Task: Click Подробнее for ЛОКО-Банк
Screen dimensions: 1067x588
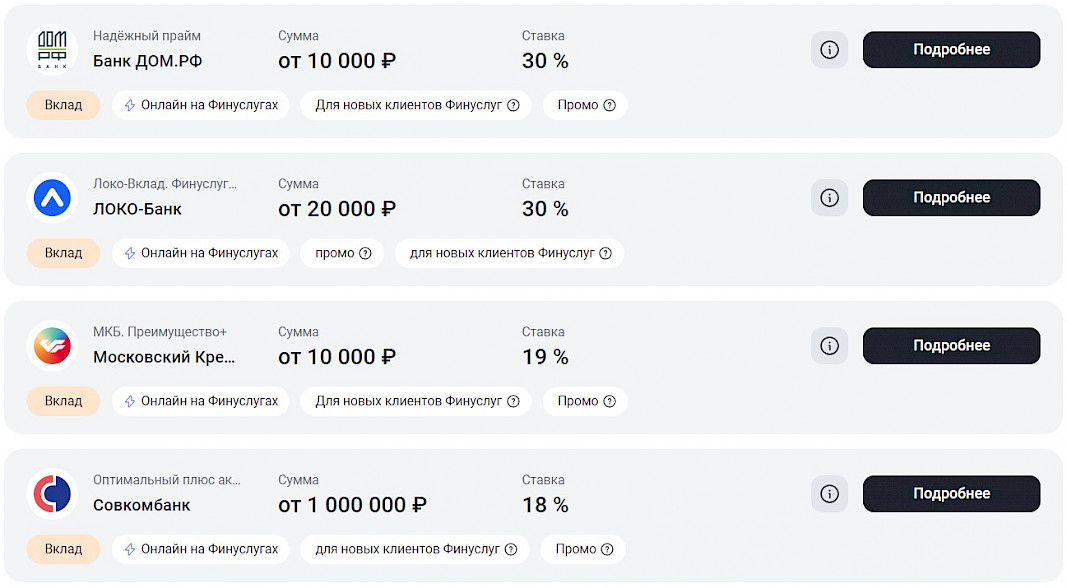Action: point(951,198)
